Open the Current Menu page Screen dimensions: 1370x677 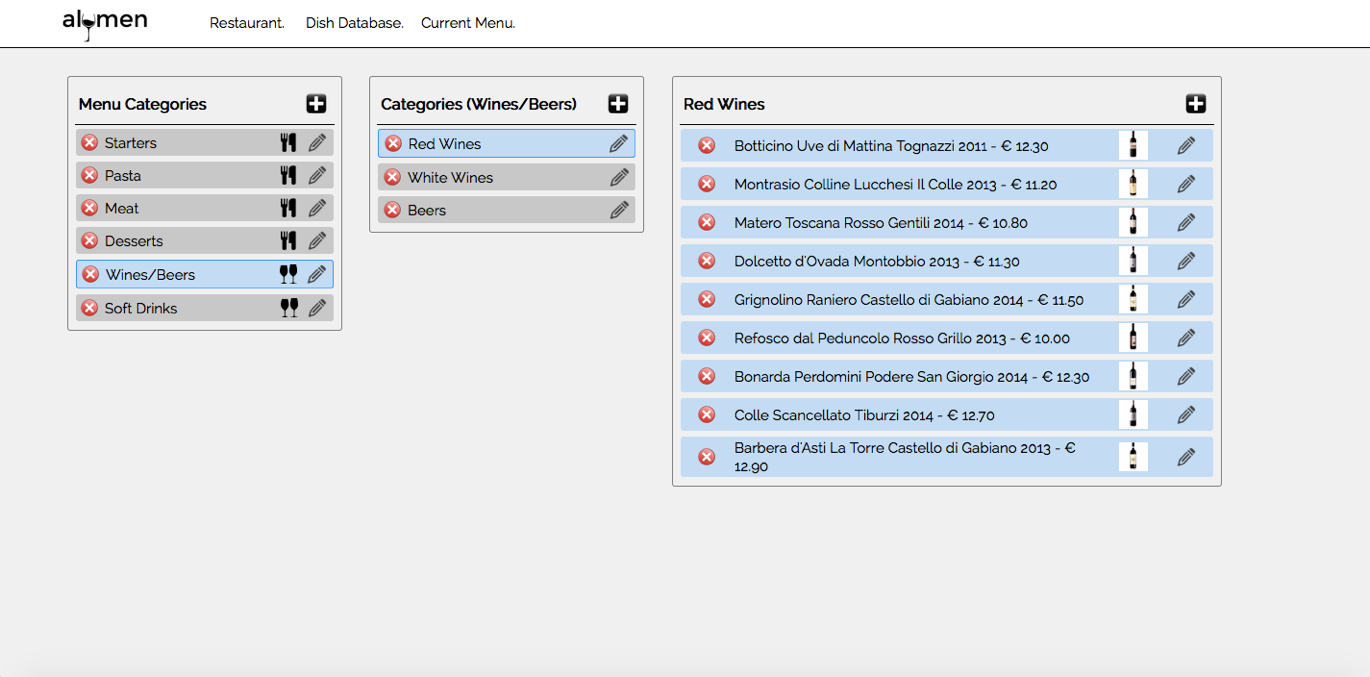[468, 23]
